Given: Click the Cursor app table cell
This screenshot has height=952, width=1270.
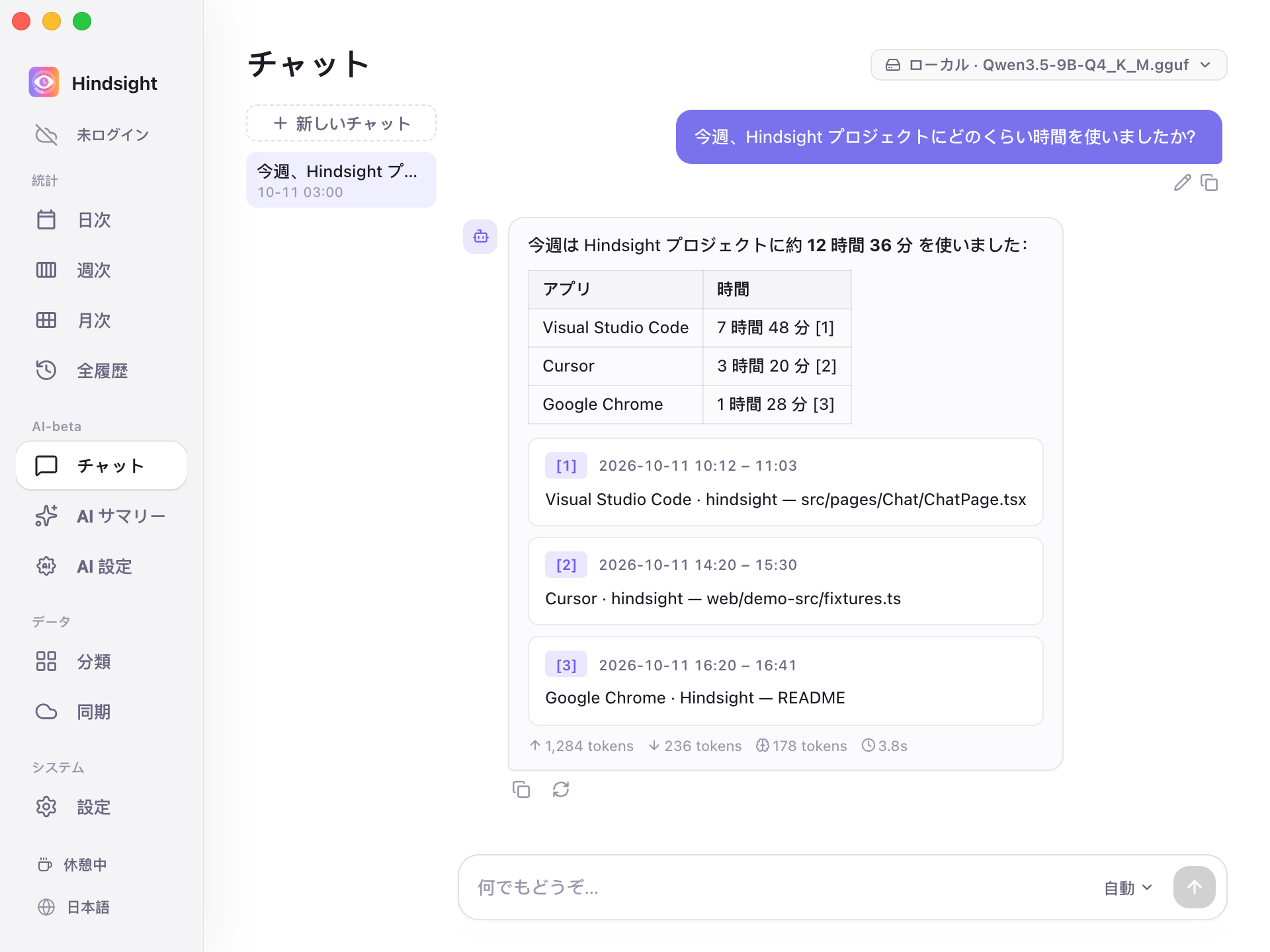Looking at the screenshot, I should (616, 366).
